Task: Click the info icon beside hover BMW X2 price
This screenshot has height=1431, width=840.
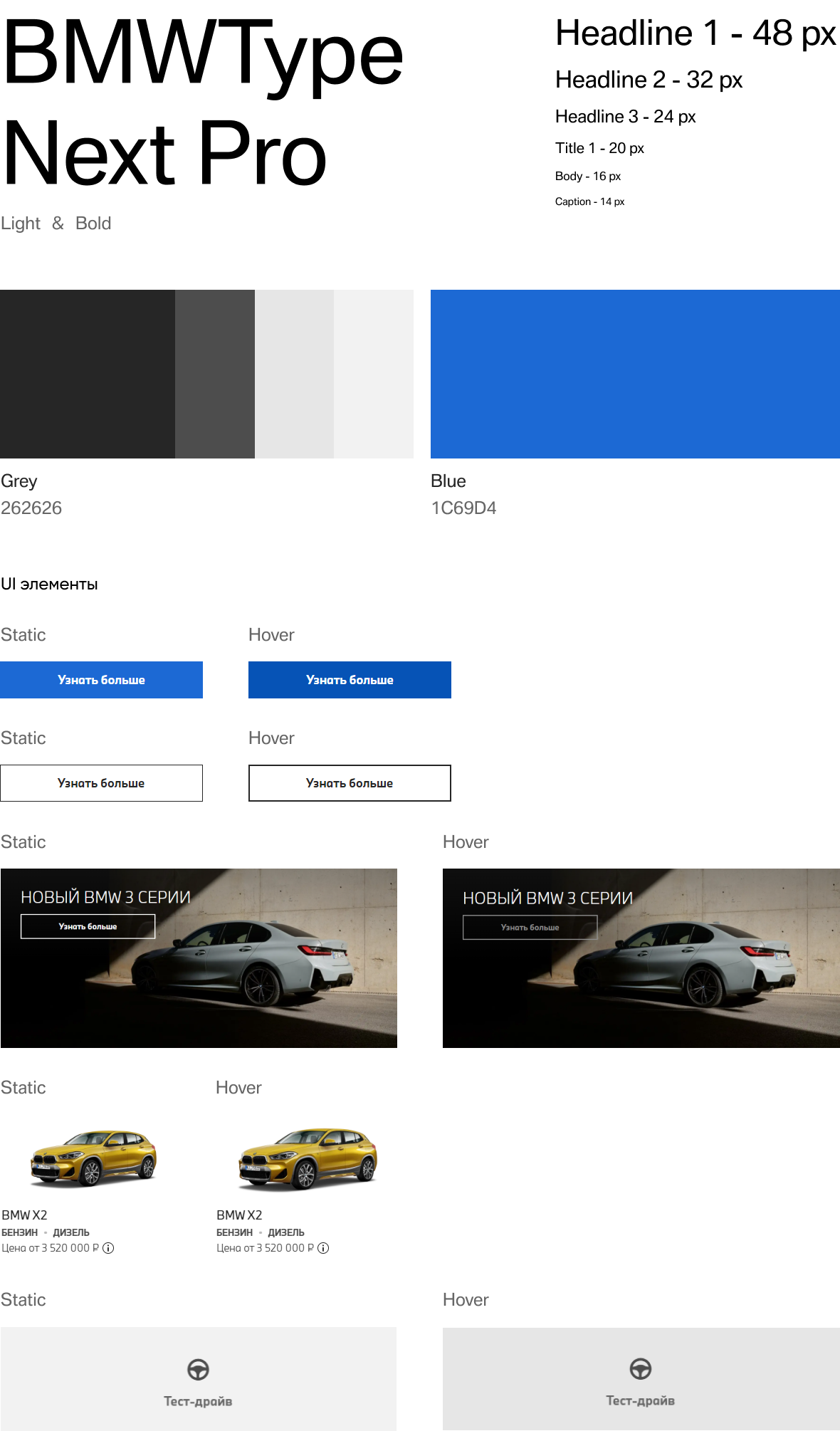Action: (x=323, y=1248)
